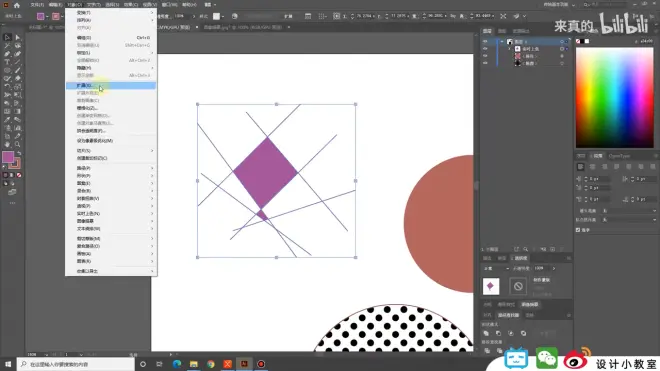660x371 pixels.
Task: Swap fill and stroke colors
Action: pyautogui.click(x=19, y=153)
